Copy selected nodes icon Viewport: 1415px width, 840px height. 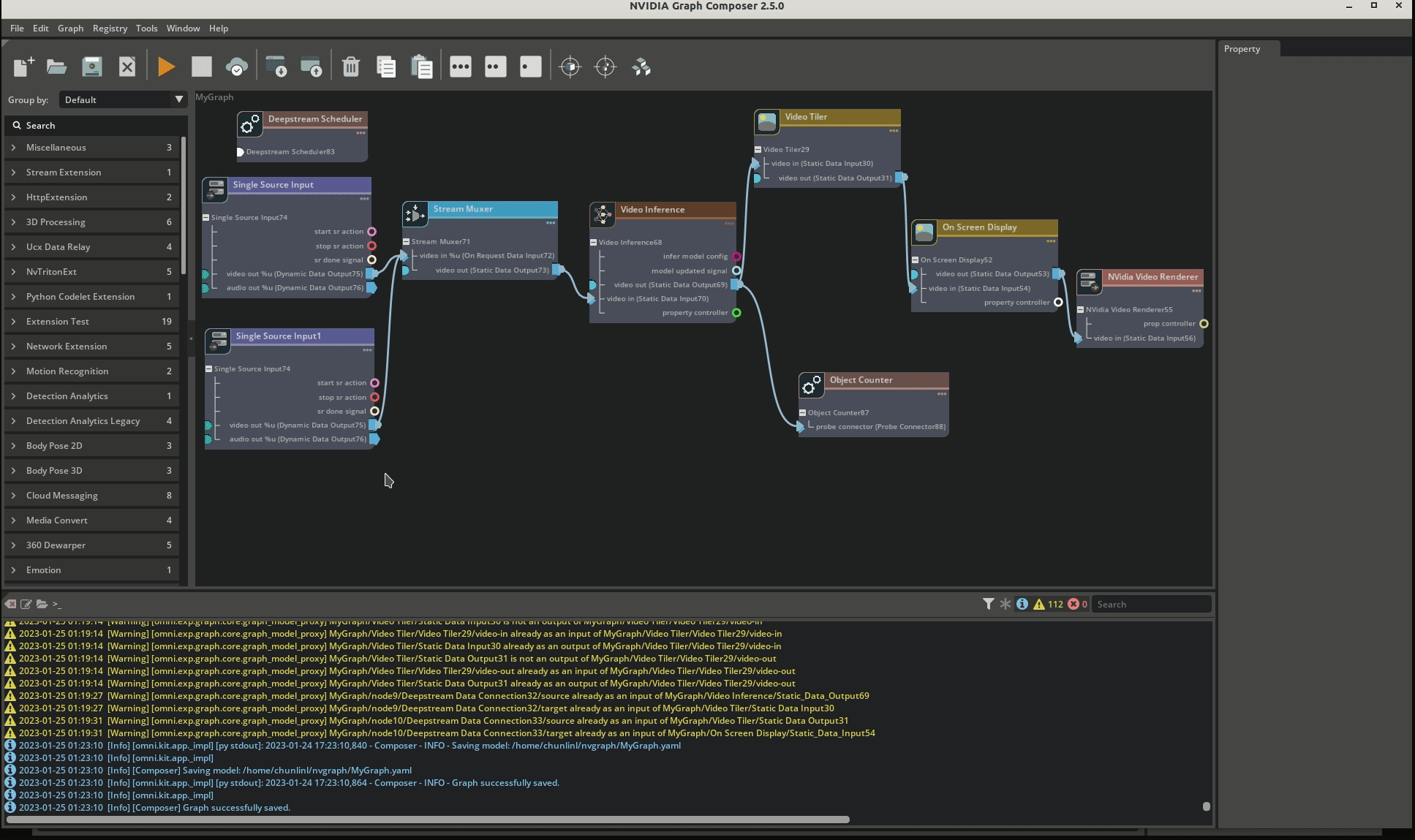(x=386, y=67)
